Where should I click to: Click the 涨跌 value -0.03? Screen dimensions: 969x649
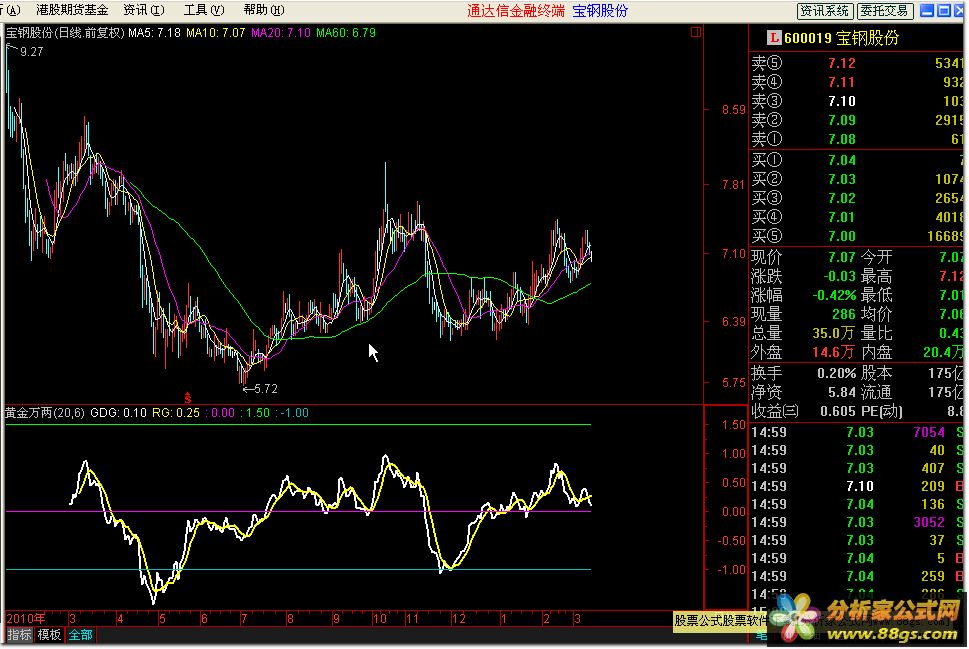(x=839, y=276)
